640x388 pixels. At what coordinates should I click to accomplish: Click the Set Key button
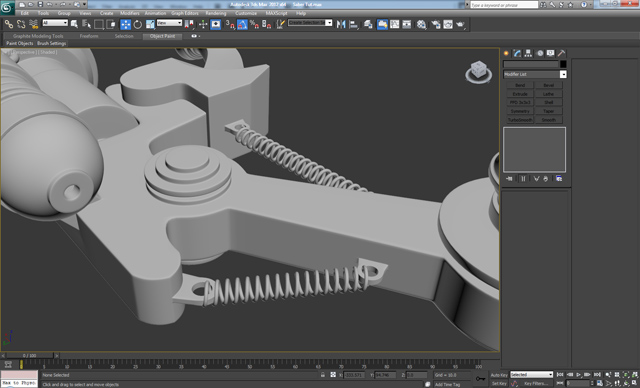pos(499,384)
